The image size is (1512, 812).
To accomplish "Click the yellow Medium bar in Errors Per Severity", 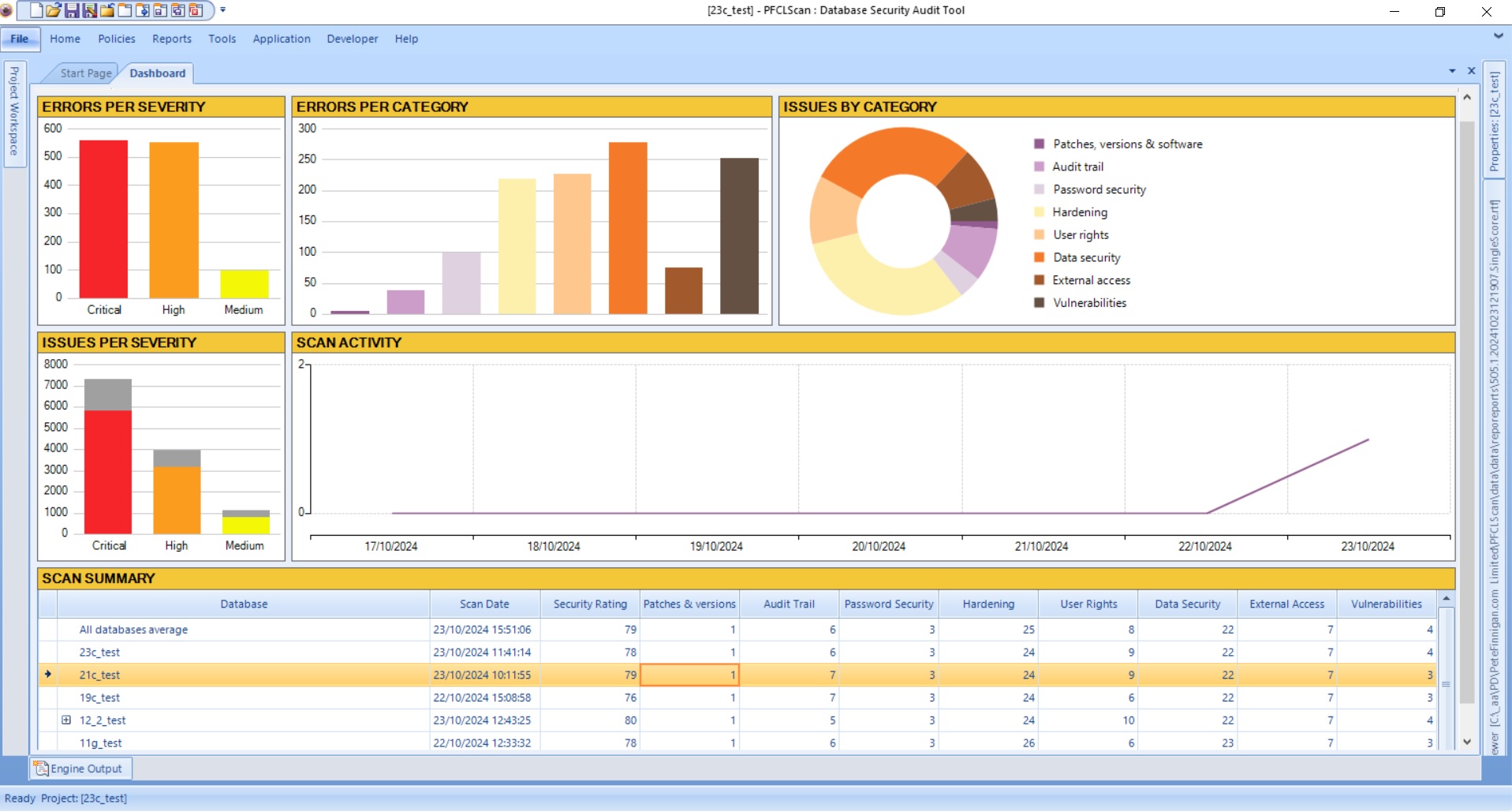I will tap(245, 284).
